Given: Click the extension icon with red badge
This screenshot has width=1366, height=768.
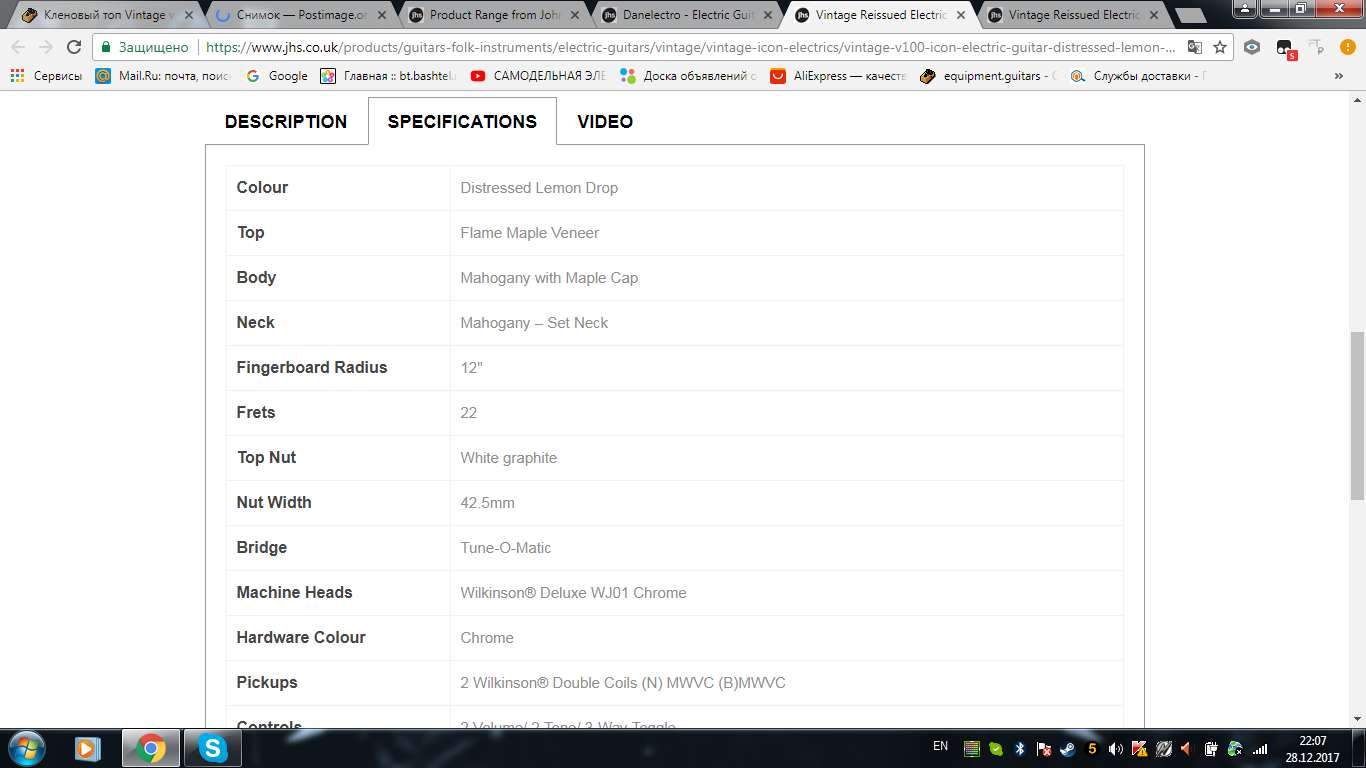Looking at the screenshot, I should (1286, 49).
